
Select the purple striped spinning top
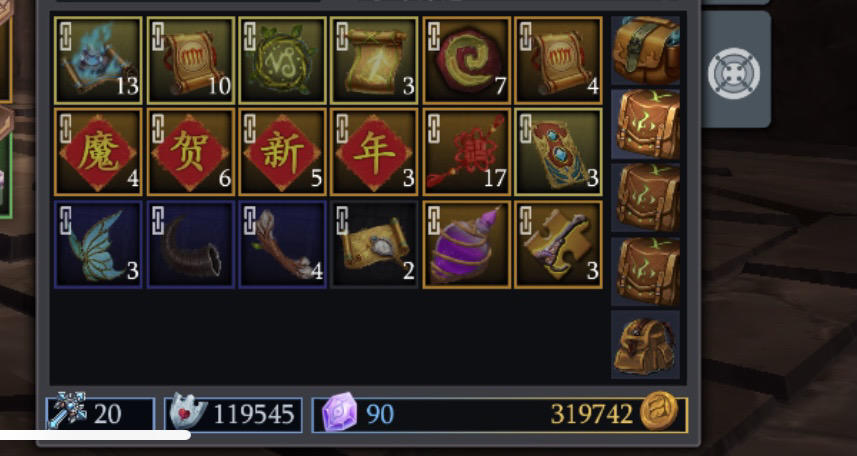click(467, 244)
